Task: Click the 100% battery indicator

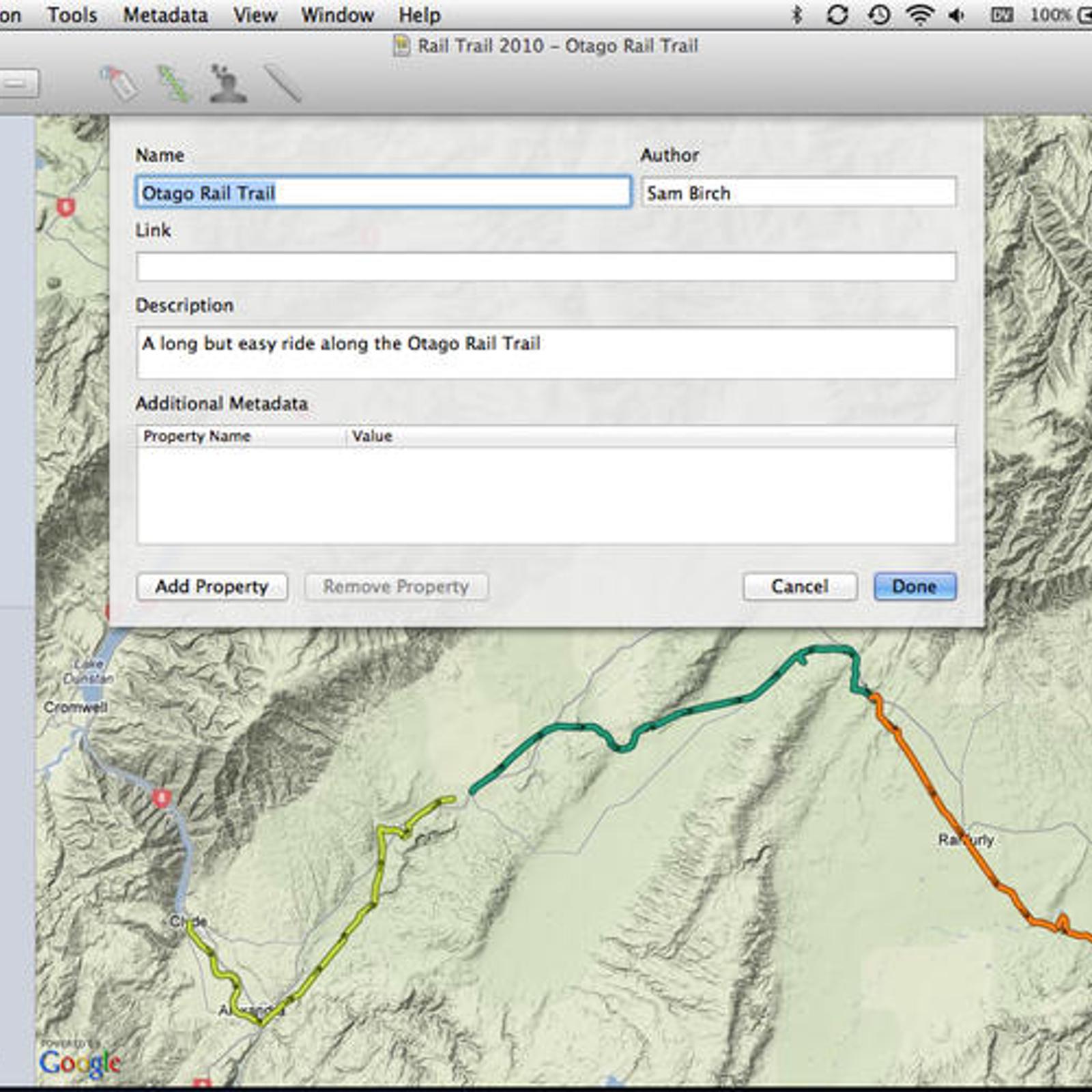Action: pos(1060,14)
